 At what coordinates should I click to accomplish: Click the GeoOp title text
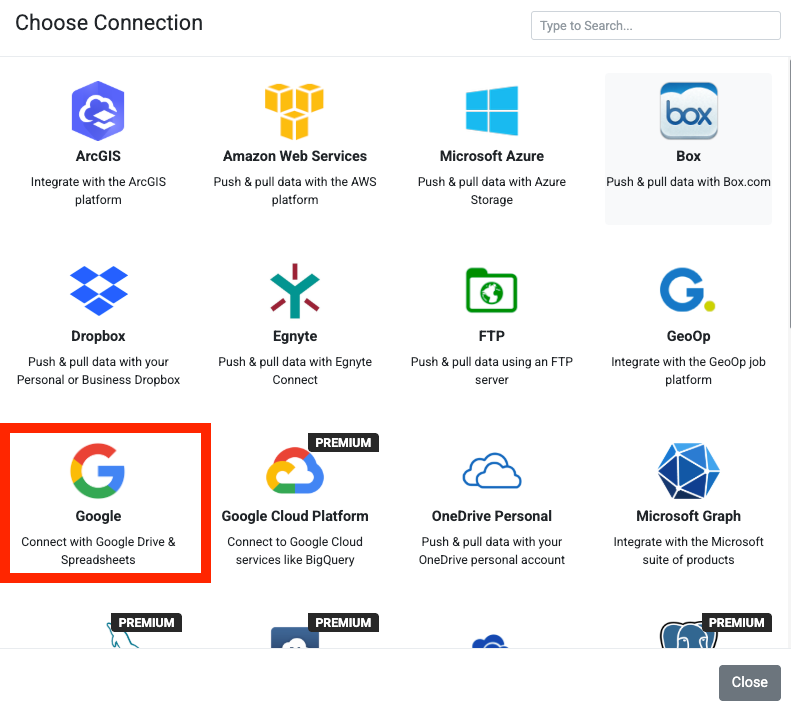(x=689, y=336)
